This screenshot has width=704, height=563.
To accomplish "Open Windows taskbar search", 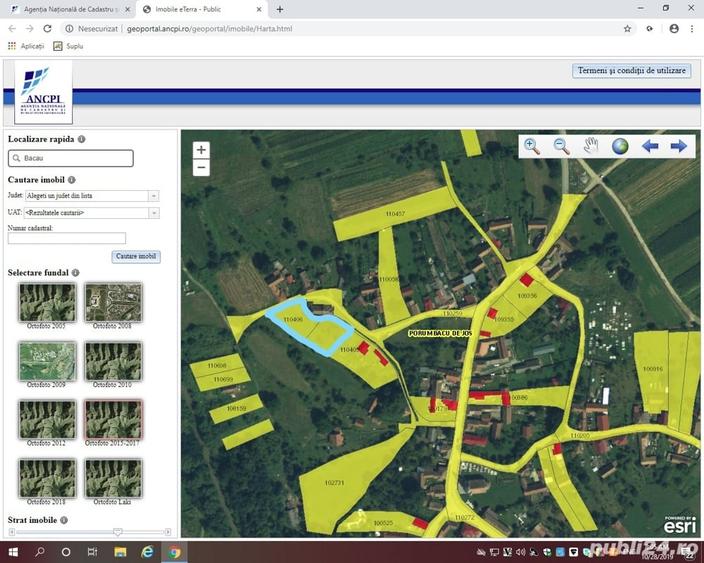I will (x=40, y=552).
